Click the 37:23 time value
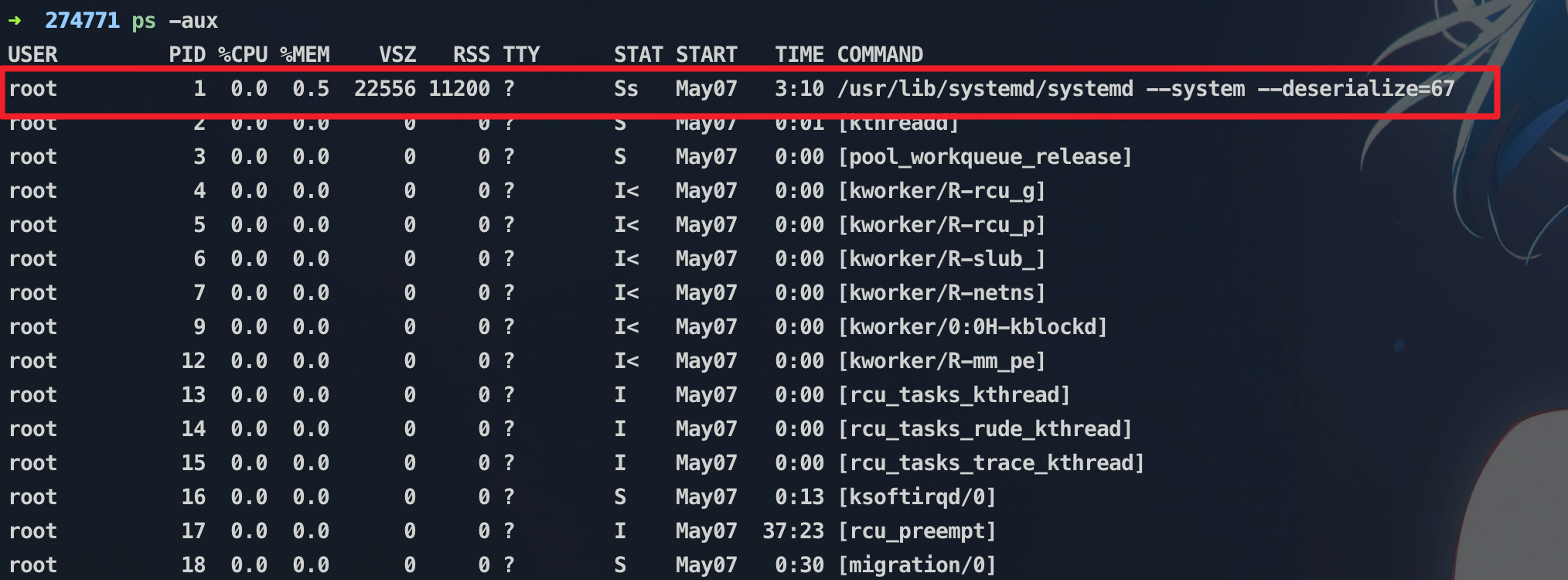This screenshot has width=1568, height=580. [793, 531]
